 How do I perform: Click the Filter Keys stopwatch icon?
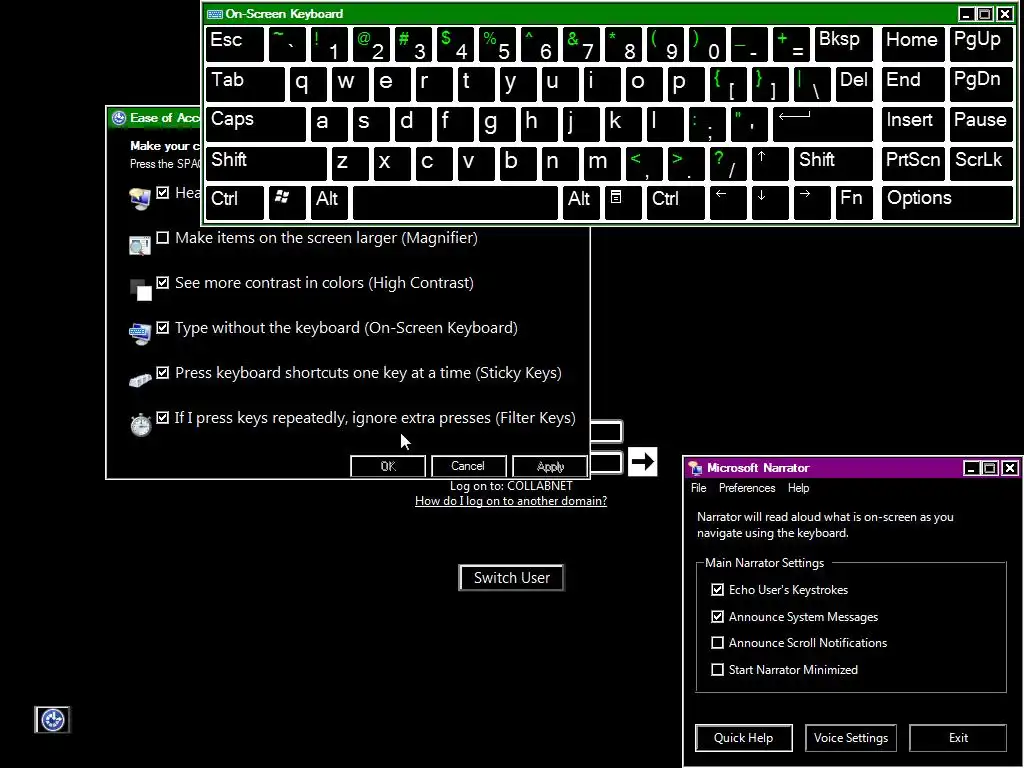pos(140,424)
